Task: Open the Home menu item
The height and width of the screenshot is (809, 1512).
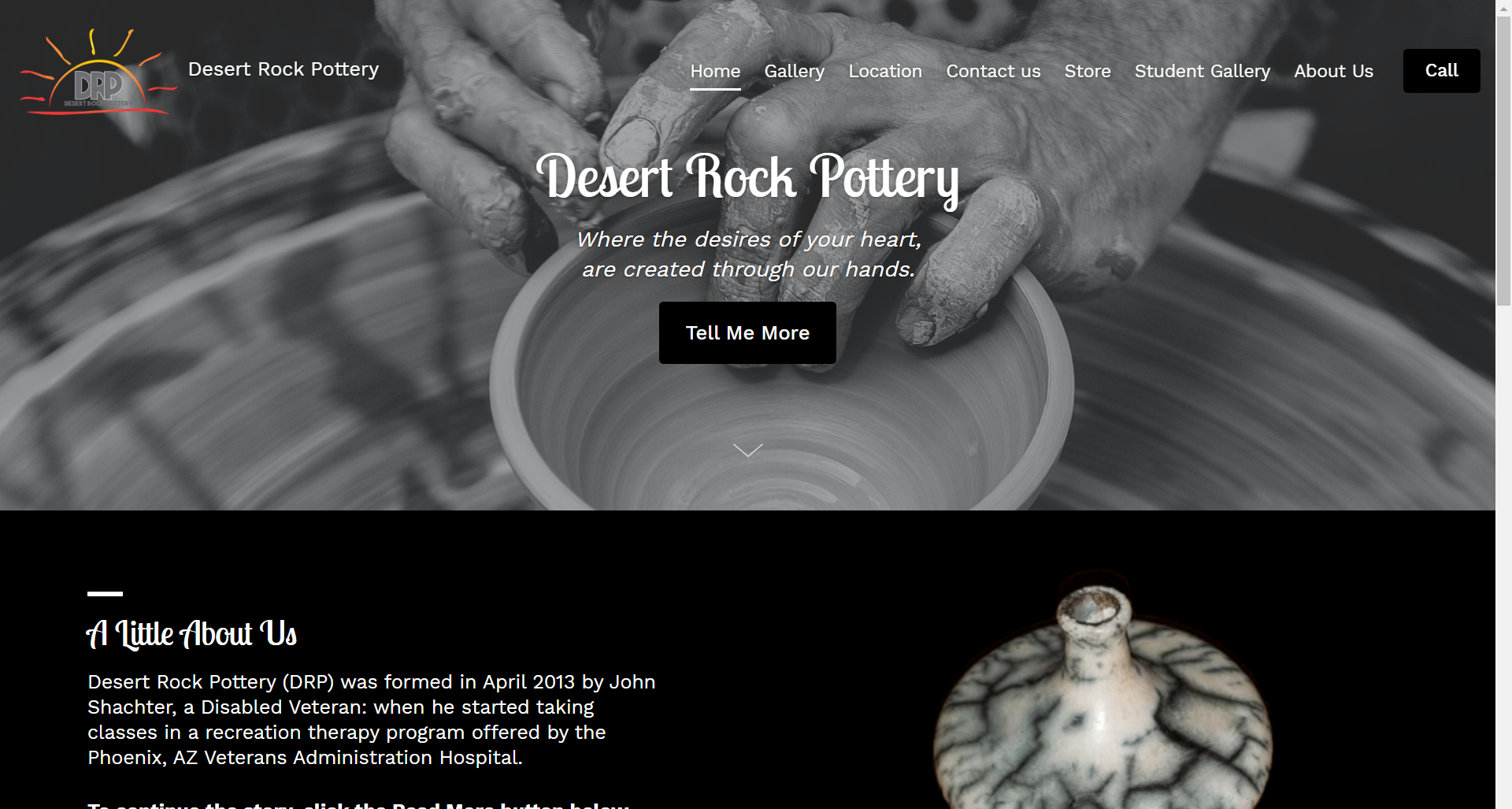Action: pos(715,71)
